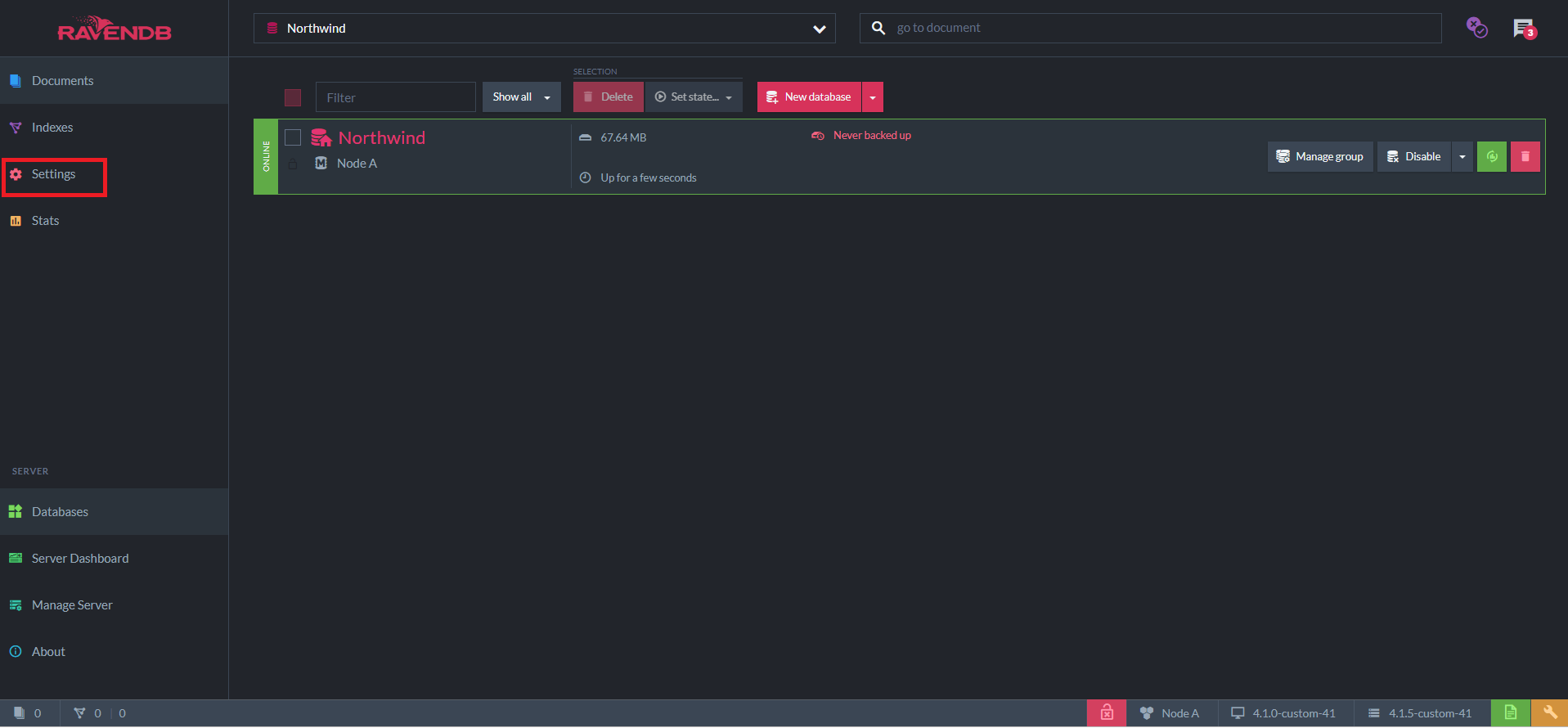The width and height of the screenshot is (1568, 728).
Task: Click the orange wrench icon in footer
Action: click(1549, 713)
